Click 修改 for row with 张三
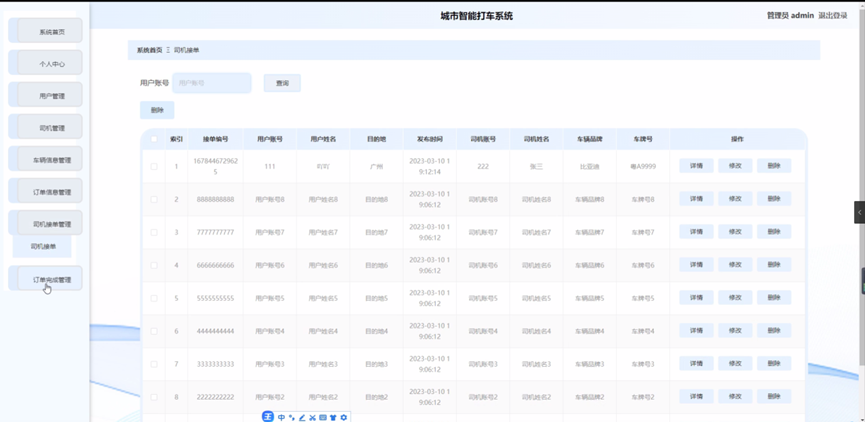 tap(735, 166)
